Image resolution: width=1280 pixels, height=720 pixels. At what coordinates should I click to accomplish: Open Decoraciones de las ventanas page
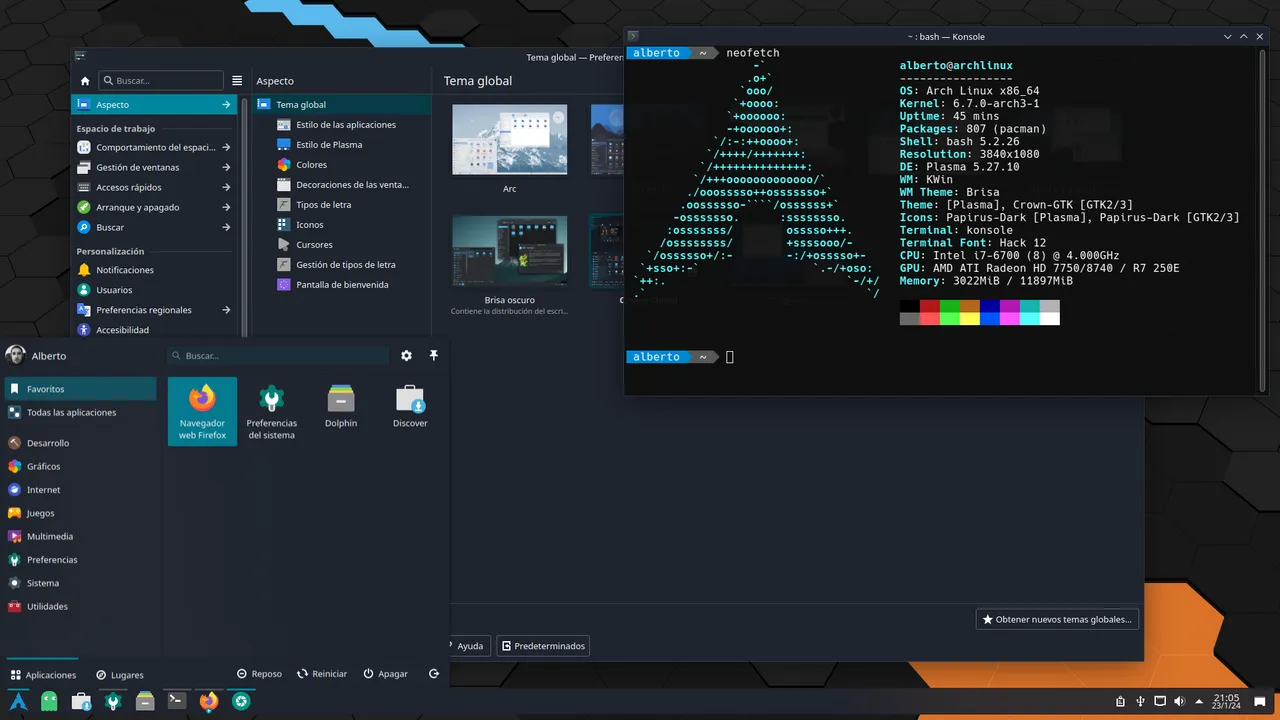[341, 184]
